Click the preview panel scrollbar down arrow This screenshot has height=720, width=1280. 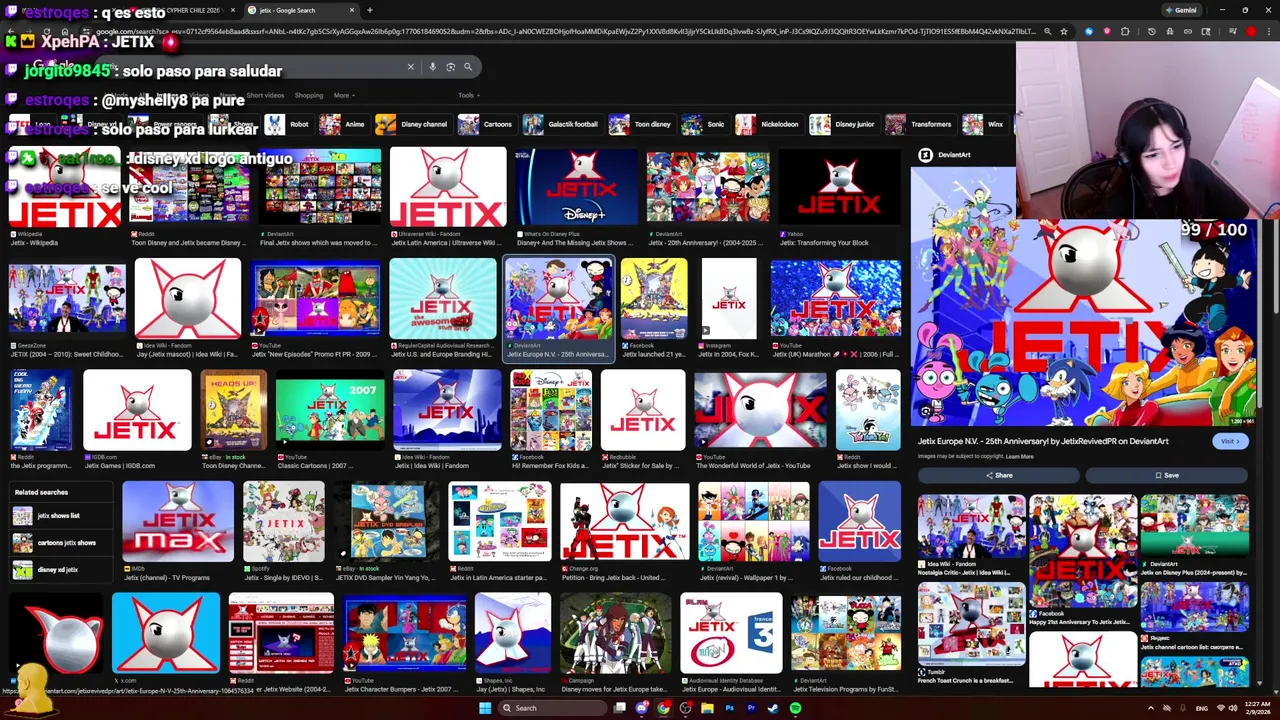point(1260,684)
